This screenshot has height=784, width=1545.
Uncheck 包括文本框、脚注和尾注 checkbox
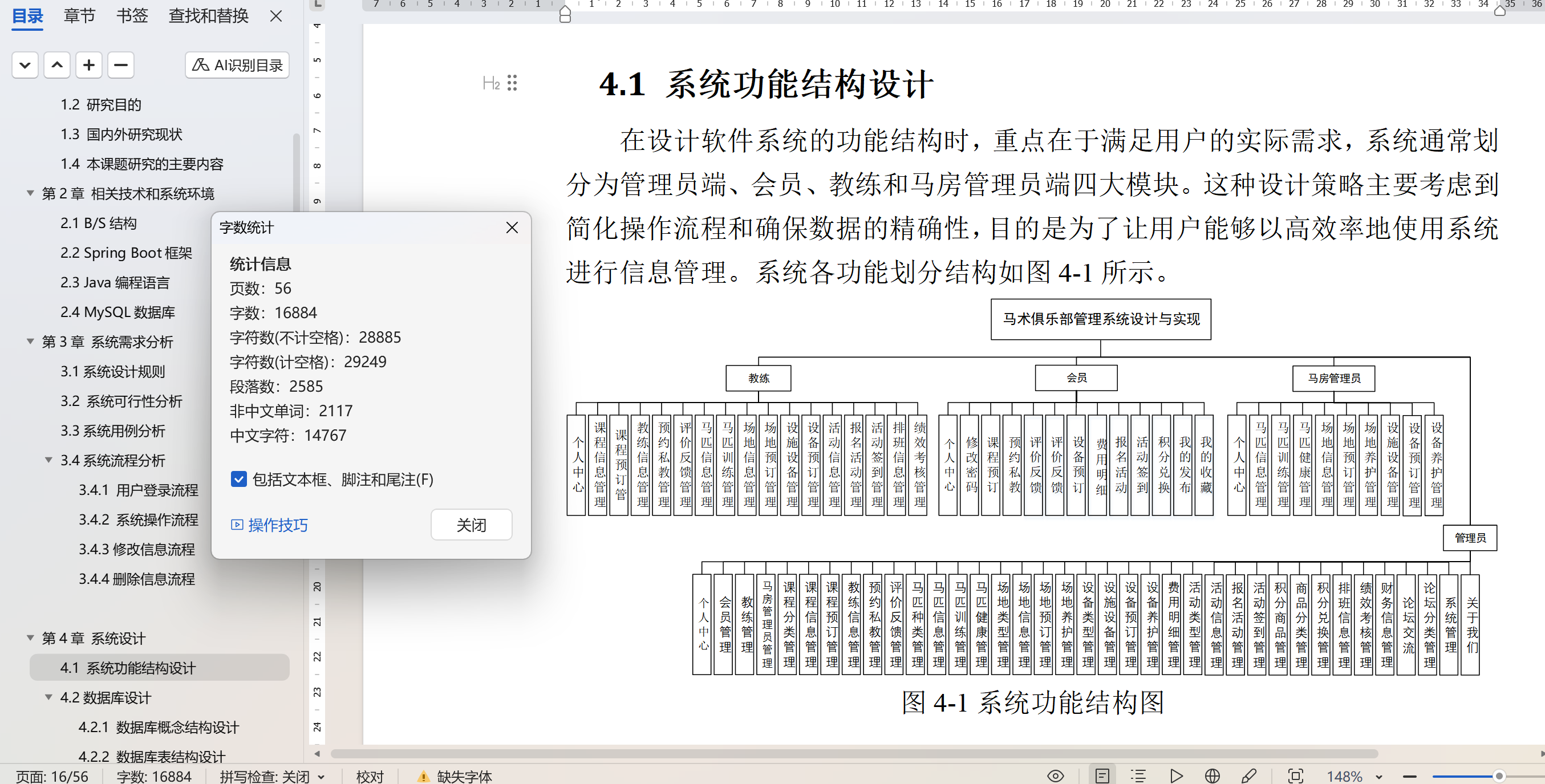[x=239, y=479]
